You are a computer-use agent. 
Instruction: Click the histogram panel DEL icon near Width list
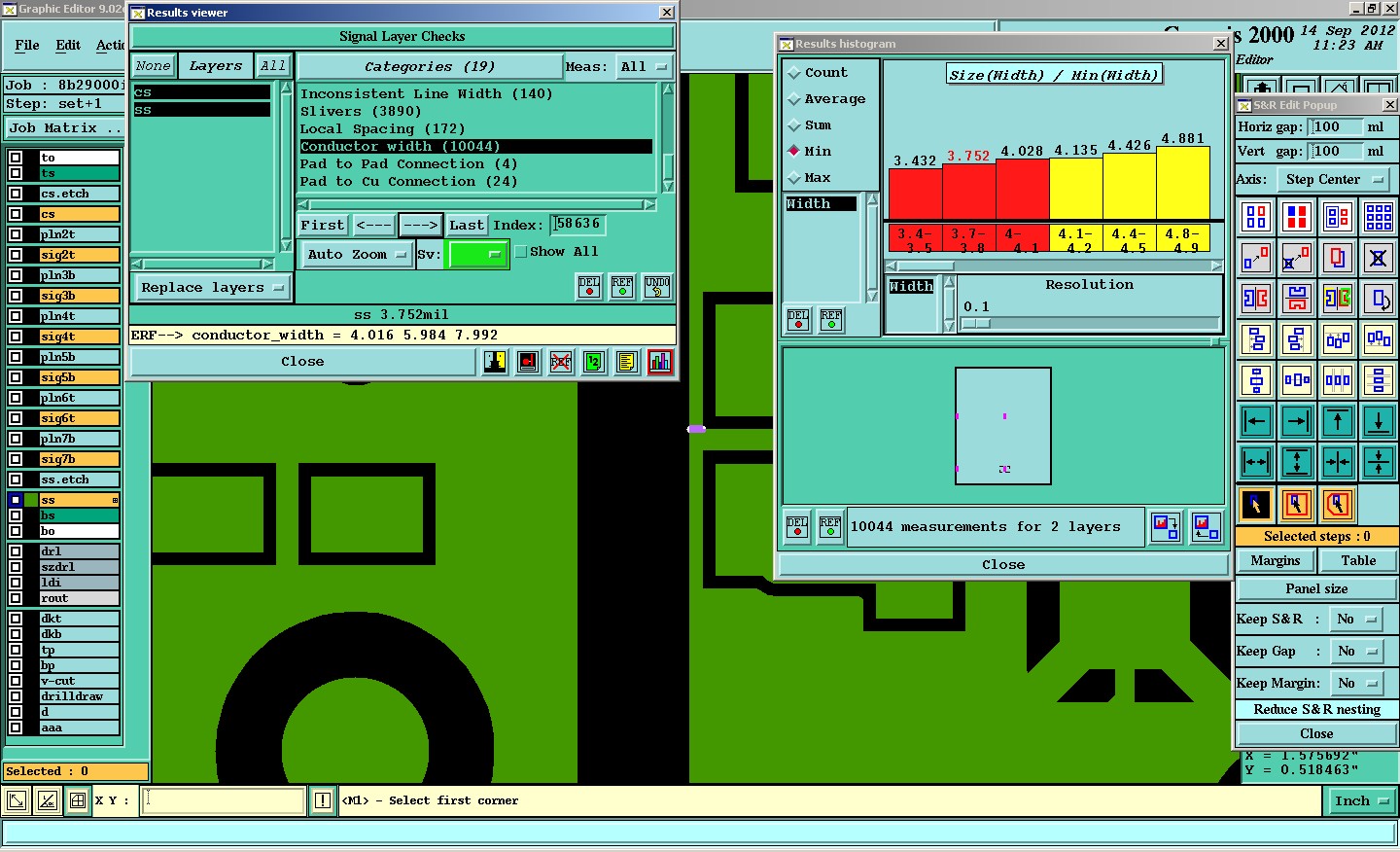point(798,320)
